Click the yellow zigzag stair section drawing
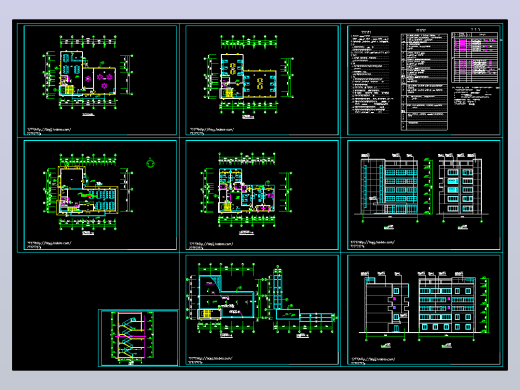 pos(131,336)
